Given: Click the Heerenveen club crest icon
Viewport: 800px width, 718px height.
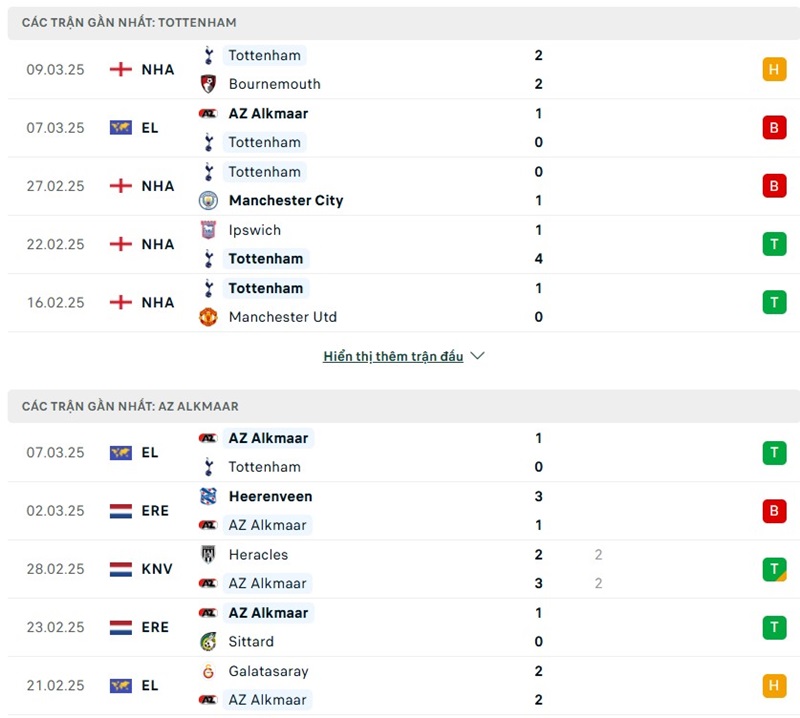Looking at the screenshot, I should (208, 496).
